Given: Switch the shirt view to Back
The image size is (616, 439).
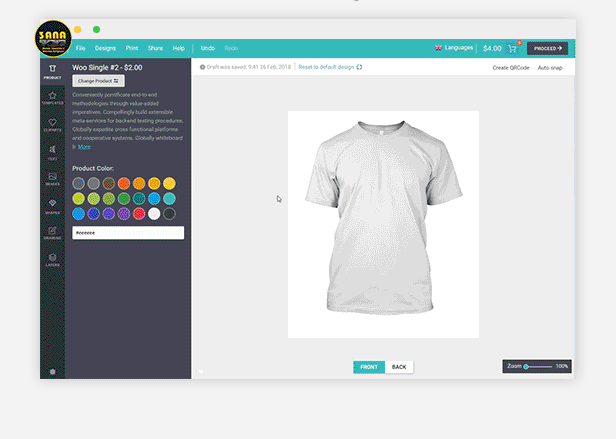Looking at the screenshot, I should [399, 367].
